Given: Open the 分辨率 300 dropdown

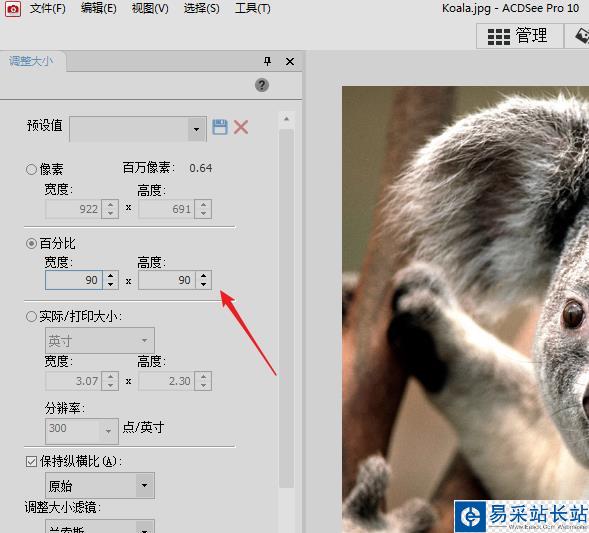Looking at the screenshot, I should coord(82,431).
